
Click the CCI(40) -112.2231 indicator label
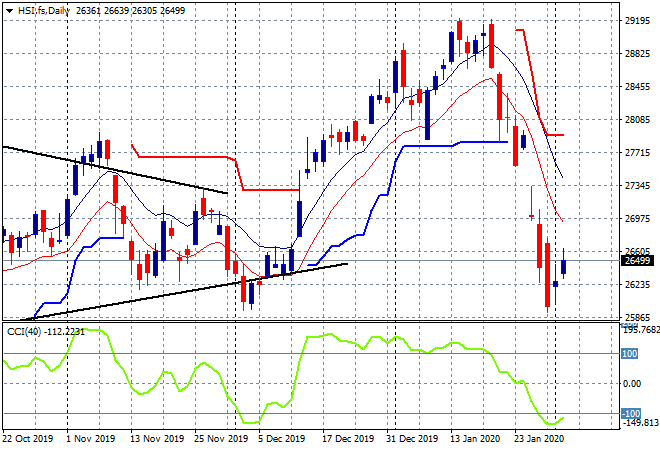pyautogui.click(x=45, y=332)
